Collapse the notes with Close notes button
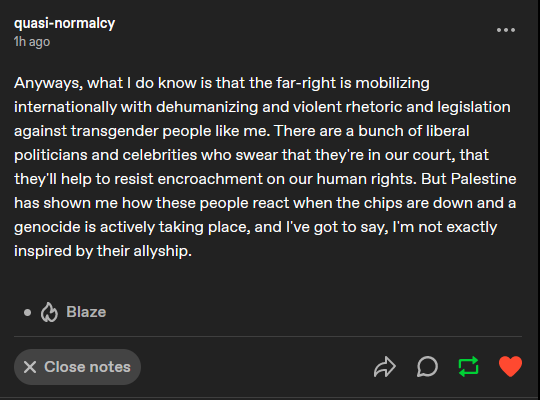The height and width of the screenshot is (400, 540). pos(77,367)
